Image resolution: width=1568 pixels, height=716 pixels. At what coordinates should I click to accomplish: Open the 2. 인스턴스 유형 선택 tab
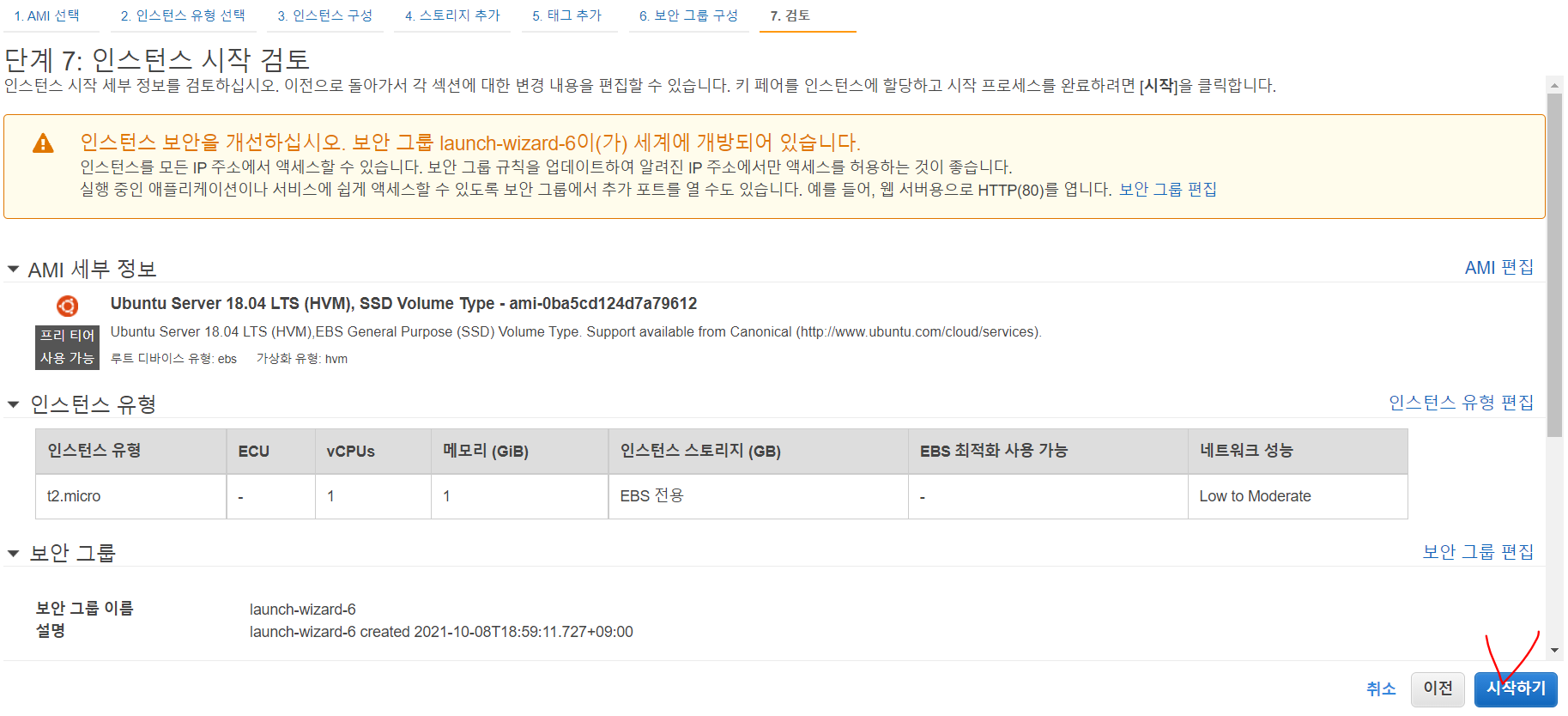pos(183,15)
